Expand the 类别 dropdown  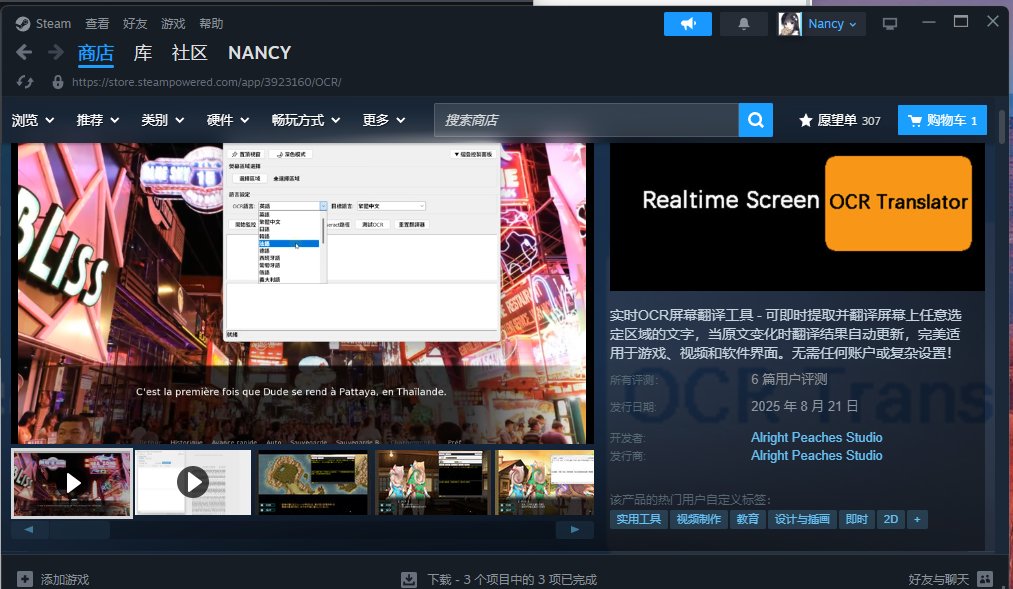click(x=163, y=120)
